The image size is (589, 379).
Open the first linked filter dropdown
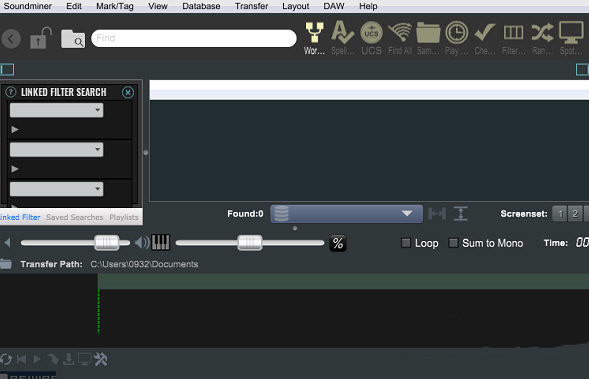point(56,110)
